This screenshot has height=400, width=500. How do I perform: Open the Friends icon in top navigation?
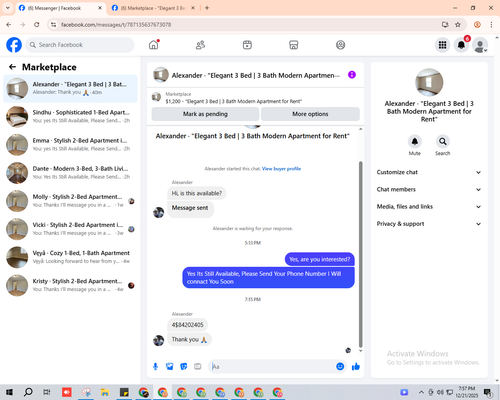pos(200,45)
